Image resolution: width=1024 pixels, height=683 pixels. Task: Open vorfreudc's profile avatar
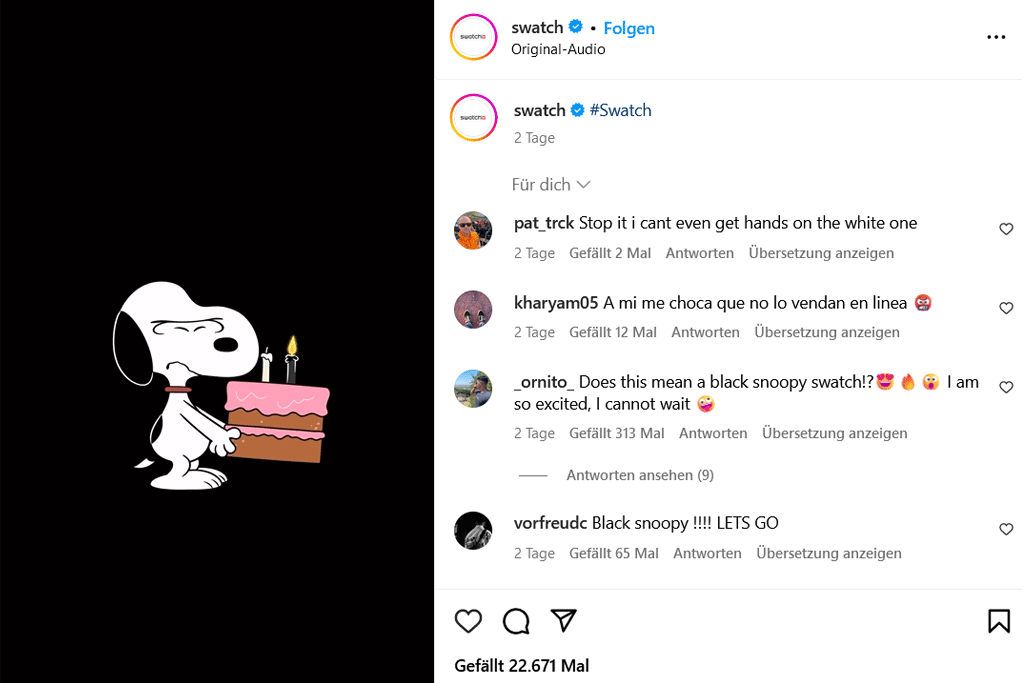pos(473,530)
